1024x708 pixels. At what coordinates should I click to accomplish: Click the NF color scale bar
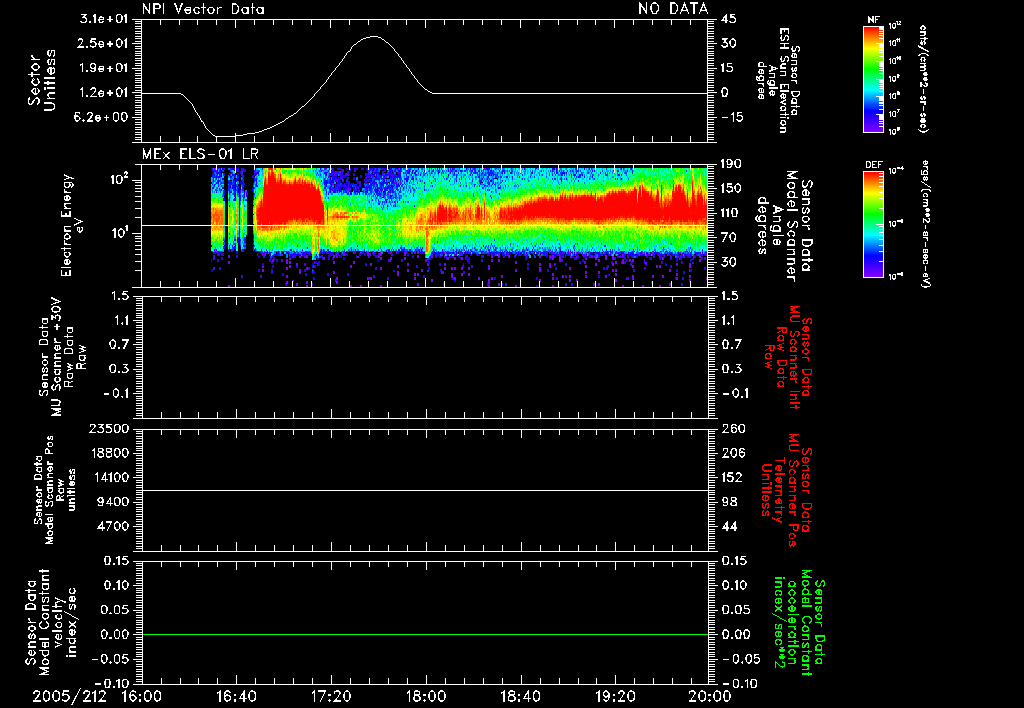point(873,78)
